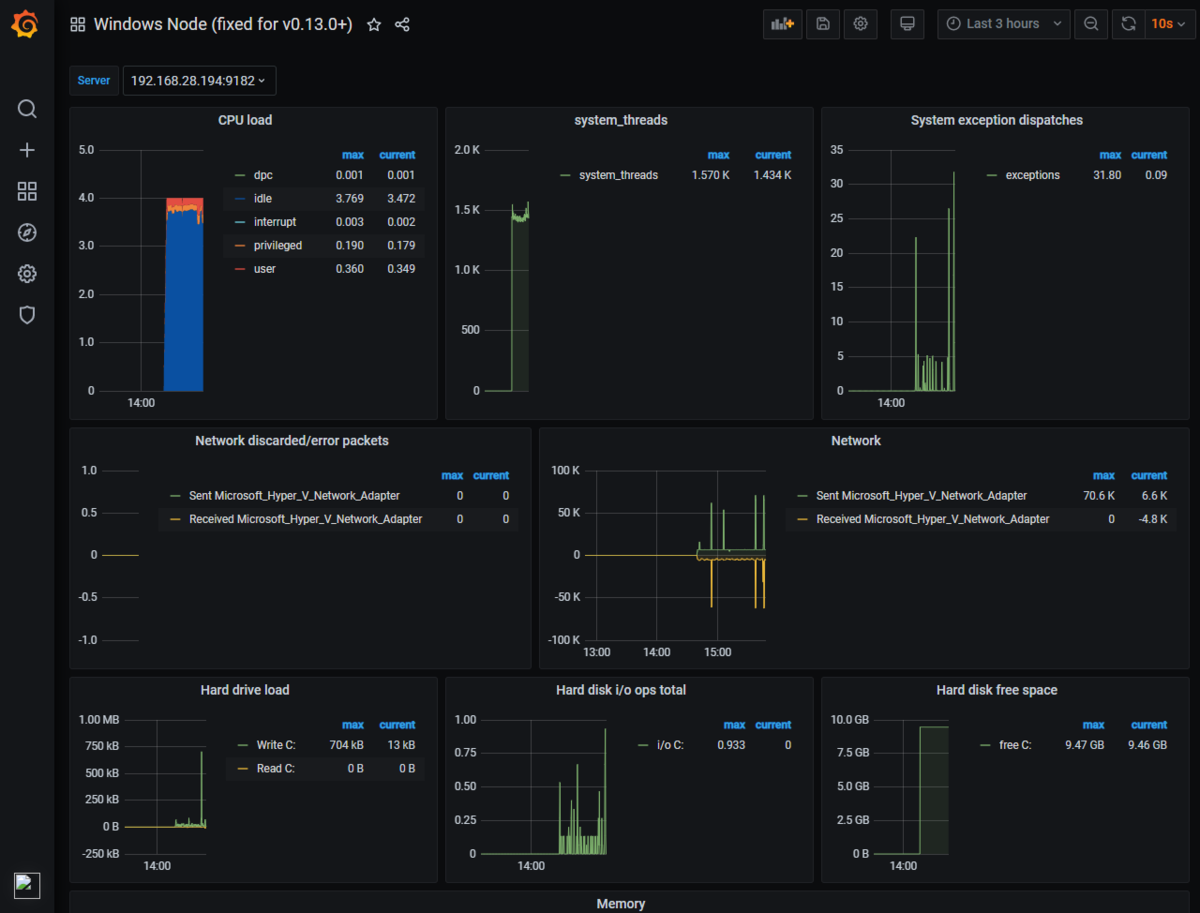
Task: Open the 10s refresh interval dropdown
Action: 1167,24
